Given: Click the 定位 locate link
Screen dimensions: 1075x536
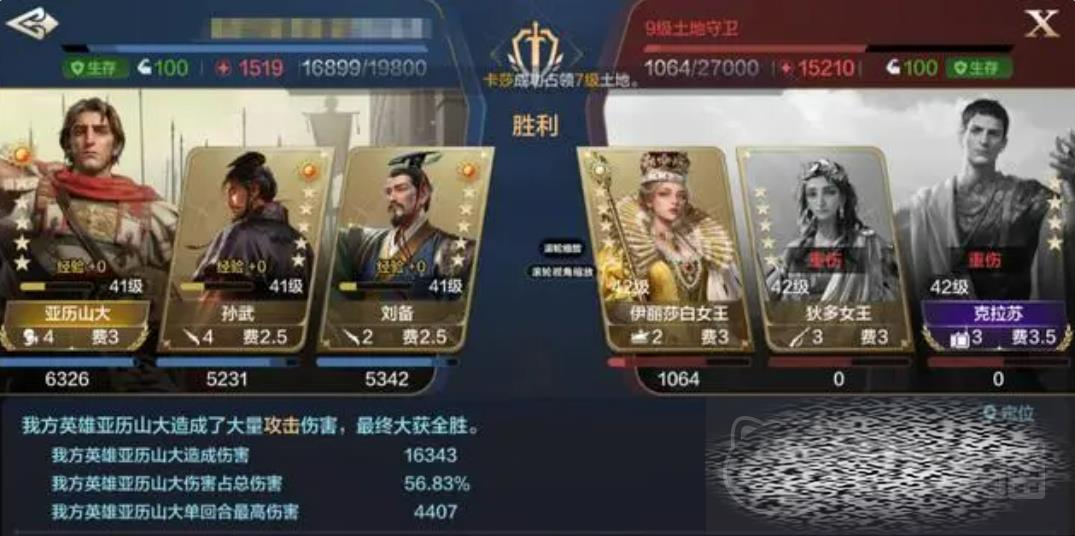Looking at the screenshot, I should click(1009, 412).
